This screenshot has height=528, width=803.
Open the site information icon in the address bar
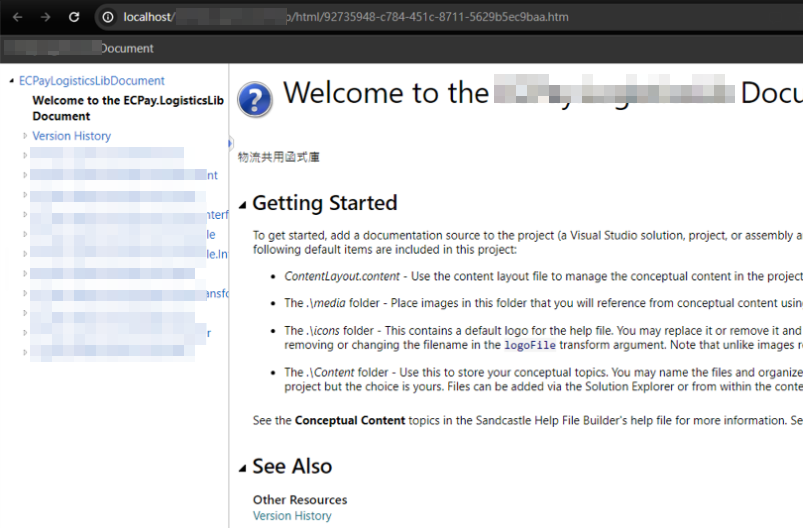pos(108,17)
